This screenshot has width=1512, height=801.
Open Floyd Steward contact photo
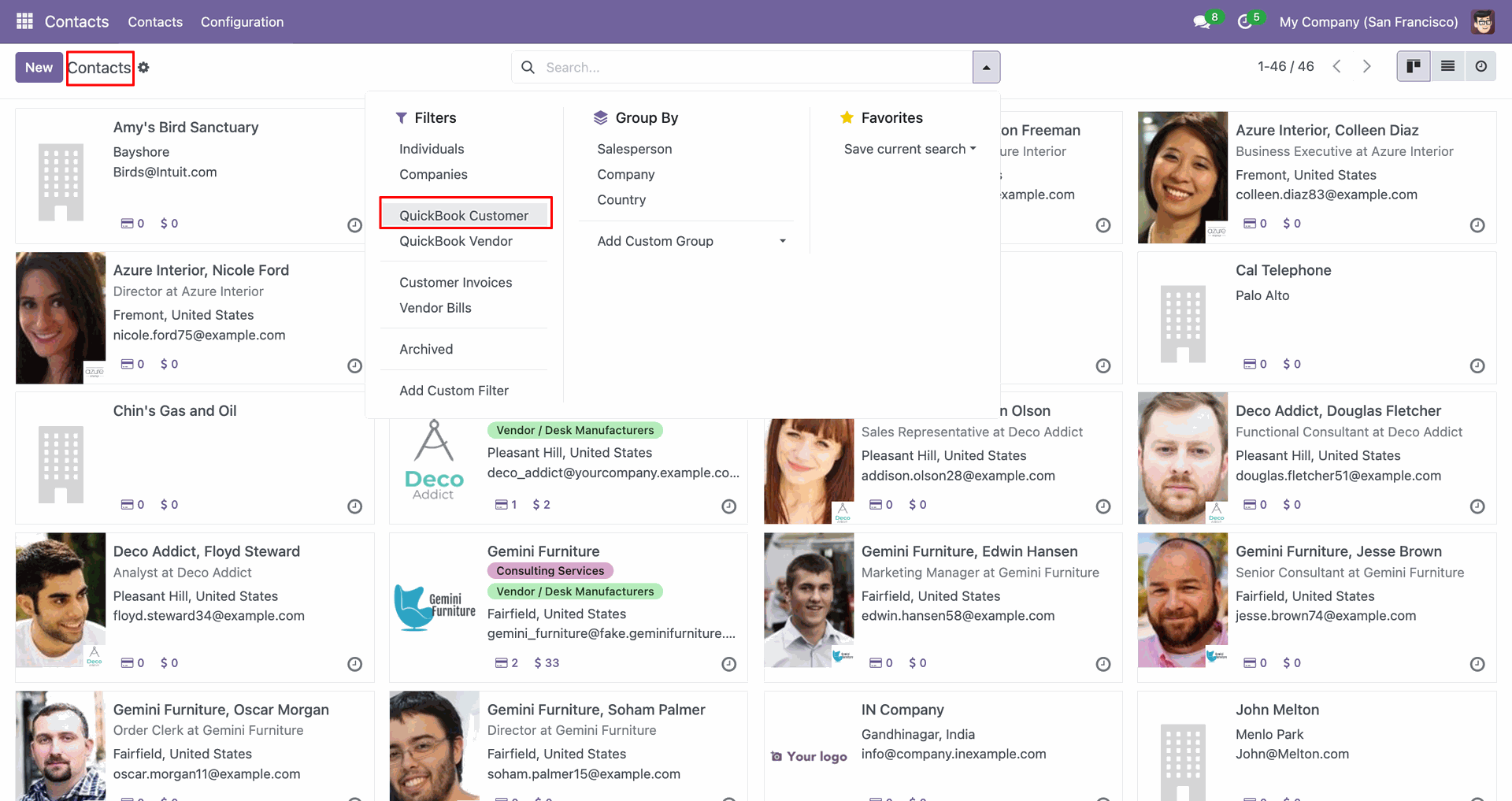(x=61, y=600)
